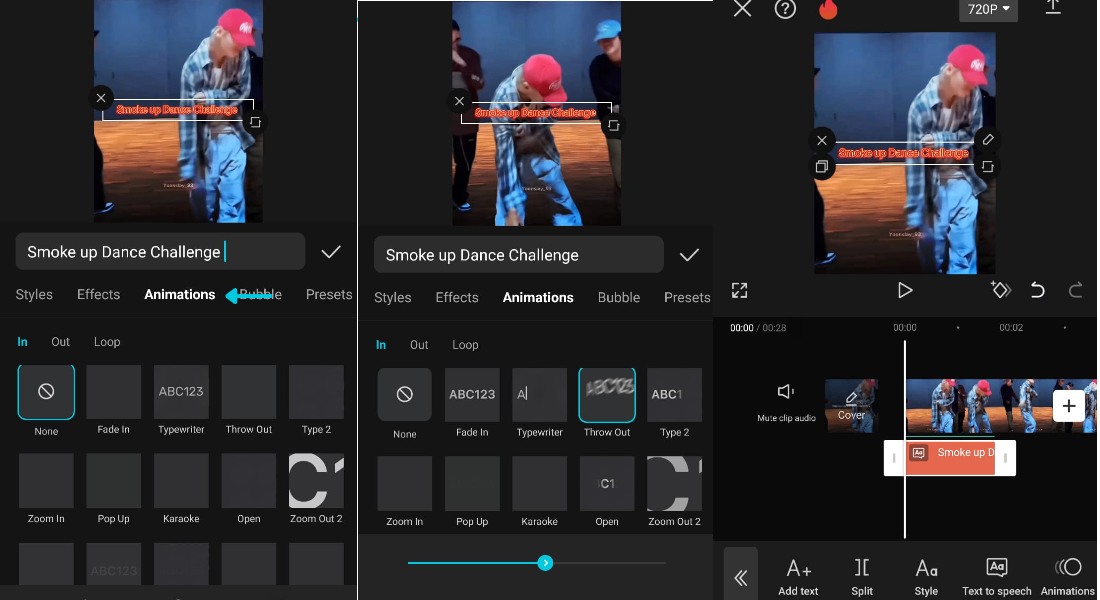Play the video preview
This screenshot has height=600, width=1100.
pos(905,291)
